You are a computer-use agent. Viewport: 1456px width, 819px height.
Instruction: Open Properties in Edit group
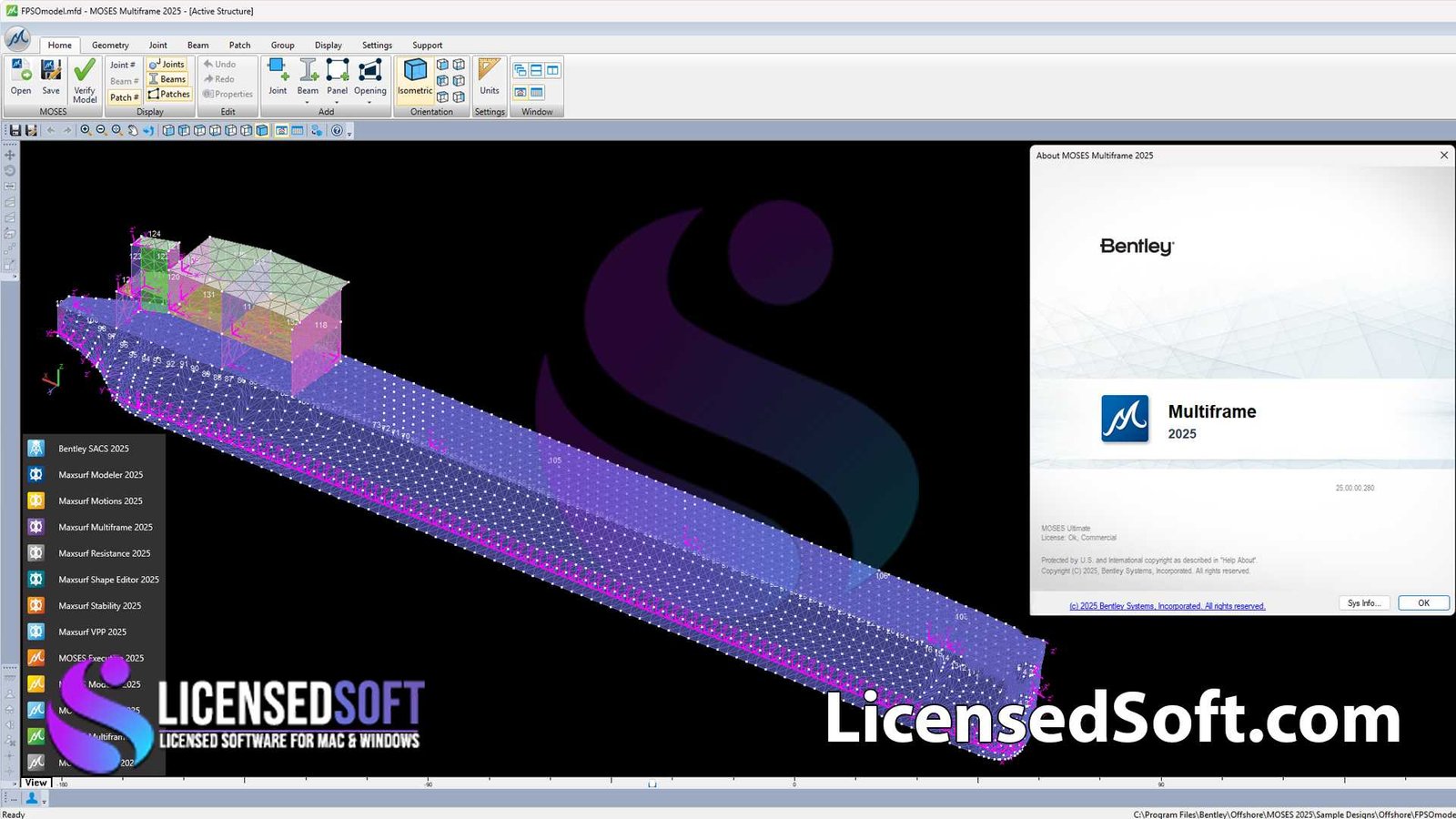pos(227,94)
